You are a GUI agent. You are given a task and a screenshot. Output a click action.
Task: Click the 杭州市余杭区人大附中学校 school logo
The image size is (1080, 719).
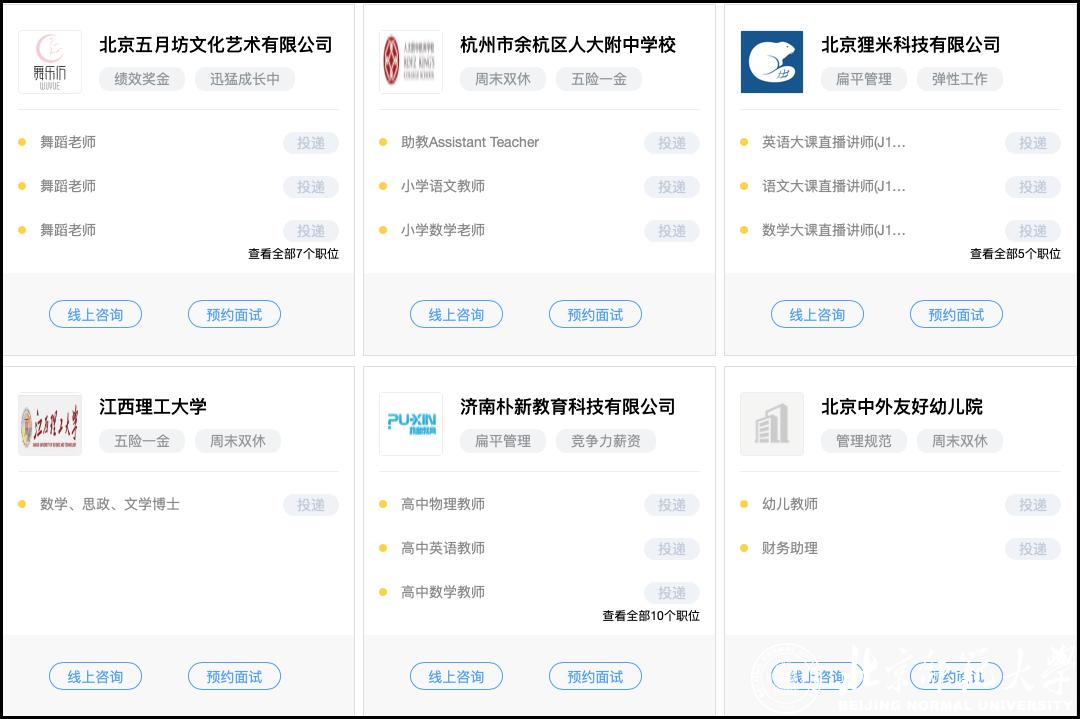click(x=411, y=62)
